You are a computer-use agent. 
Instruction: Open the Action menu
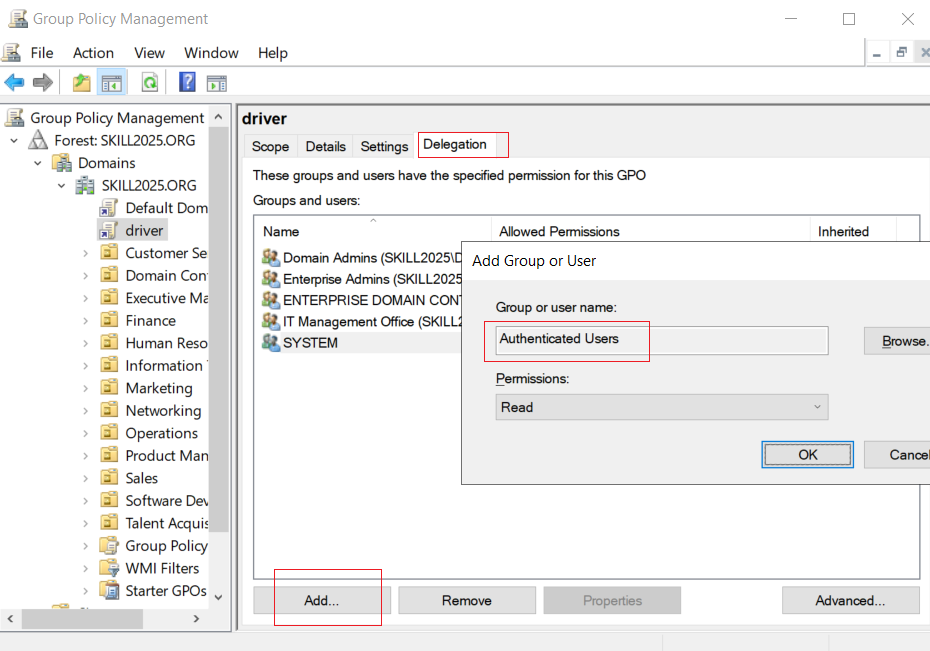[x=93, y=53]
